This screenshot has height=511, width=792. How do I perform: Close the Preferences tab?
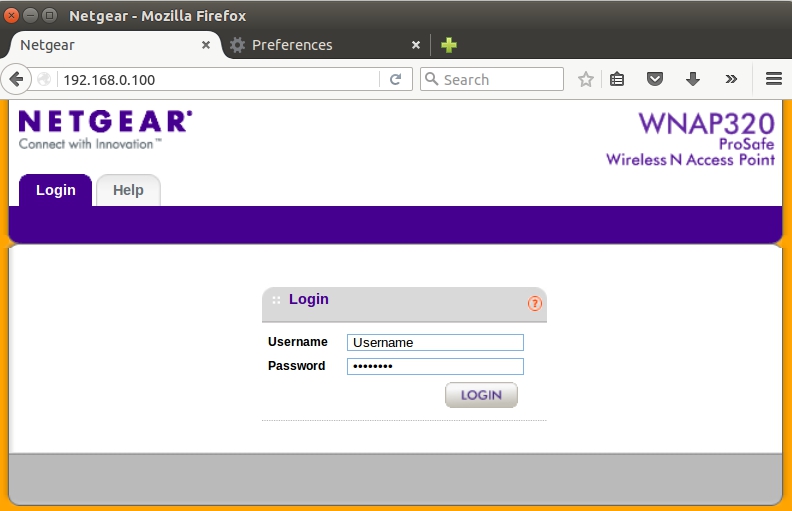(416, 45)
